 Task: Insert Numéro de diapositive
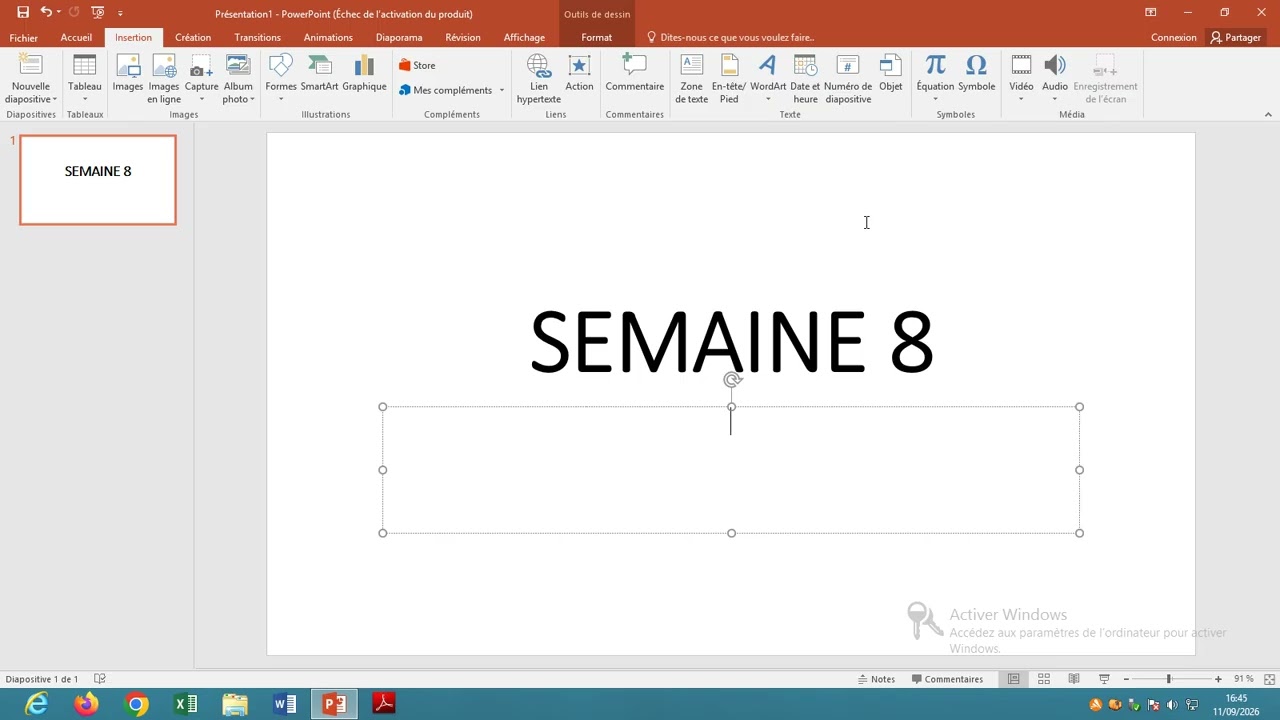(x=848, y=78)
